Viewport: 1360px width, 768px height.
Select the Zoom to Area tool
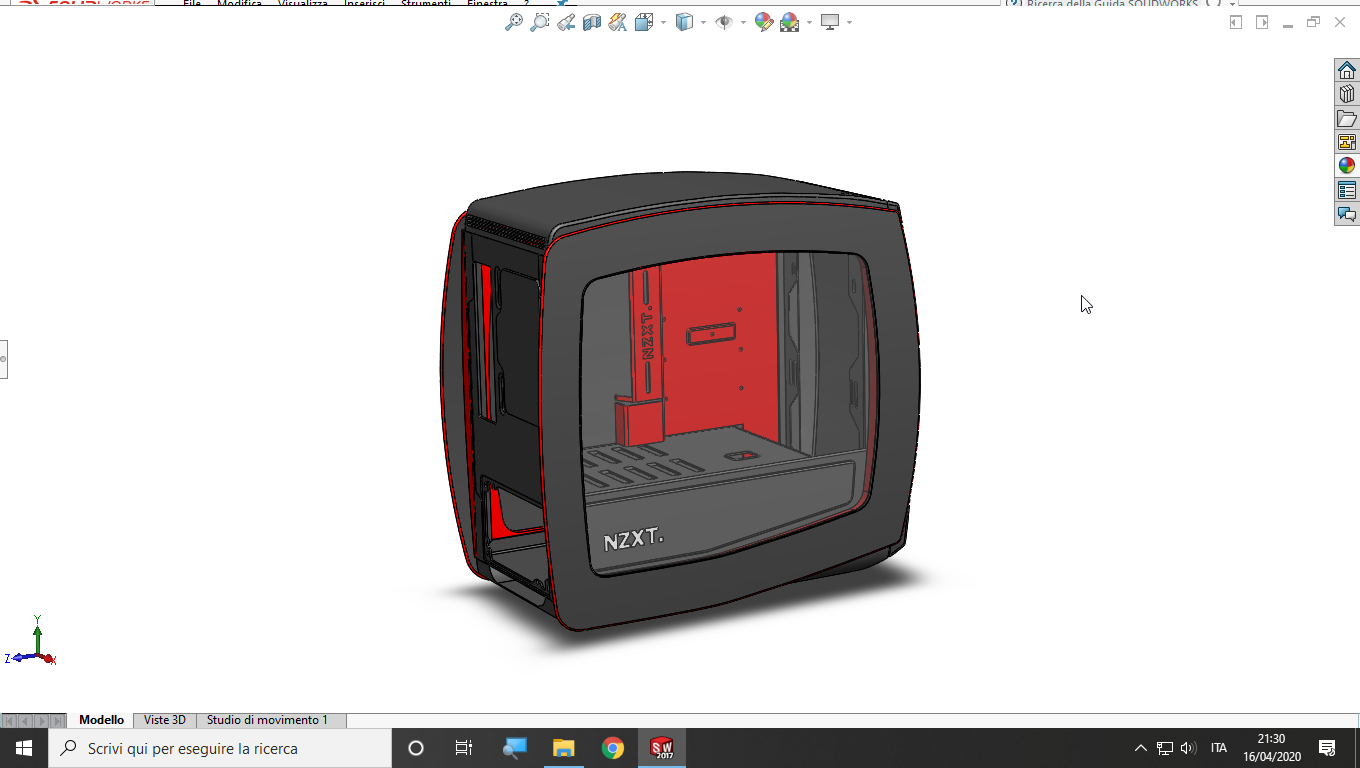point(539,22)
